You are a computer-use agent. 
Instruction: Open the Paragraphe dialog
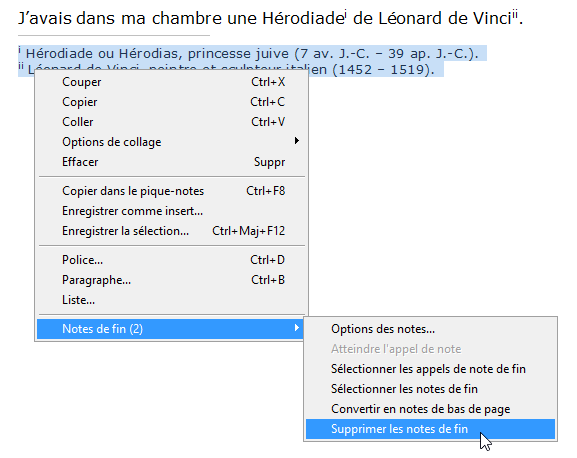(x=172, y=280)
